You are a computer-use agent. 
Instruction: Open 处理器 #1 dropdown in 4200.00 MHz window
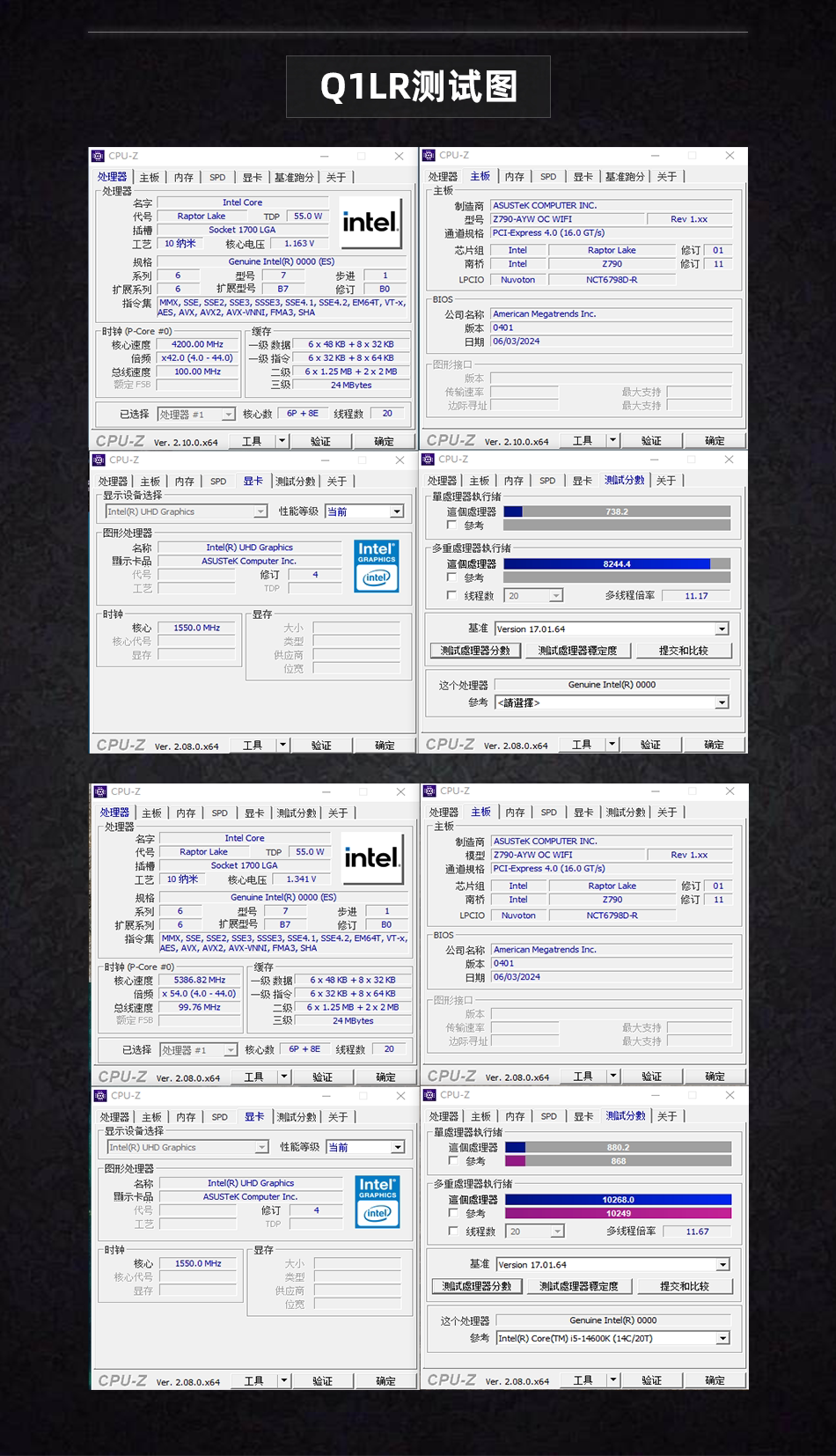pyautogui.click(x=196, y=414)
